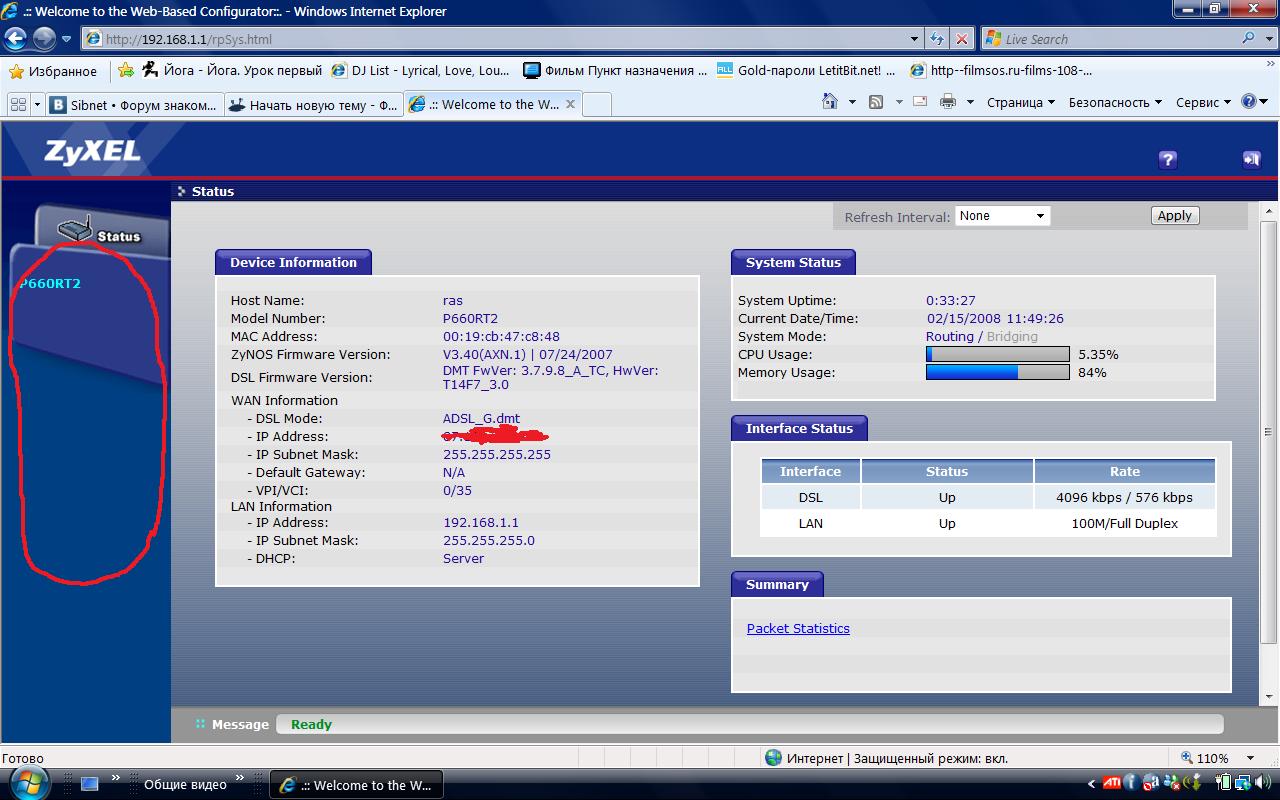Click the add-to-favorites star with plus icon
This screenshot has height=800, width=1280.
(125, 71)
